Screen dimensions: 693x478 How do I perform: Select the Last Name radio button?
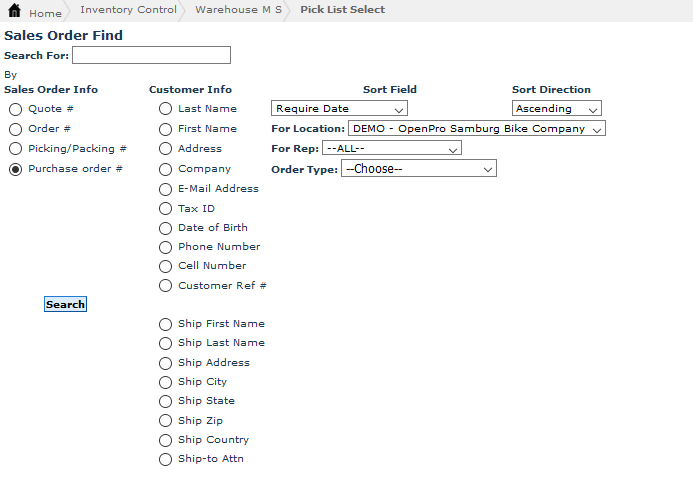click(166, 109)
